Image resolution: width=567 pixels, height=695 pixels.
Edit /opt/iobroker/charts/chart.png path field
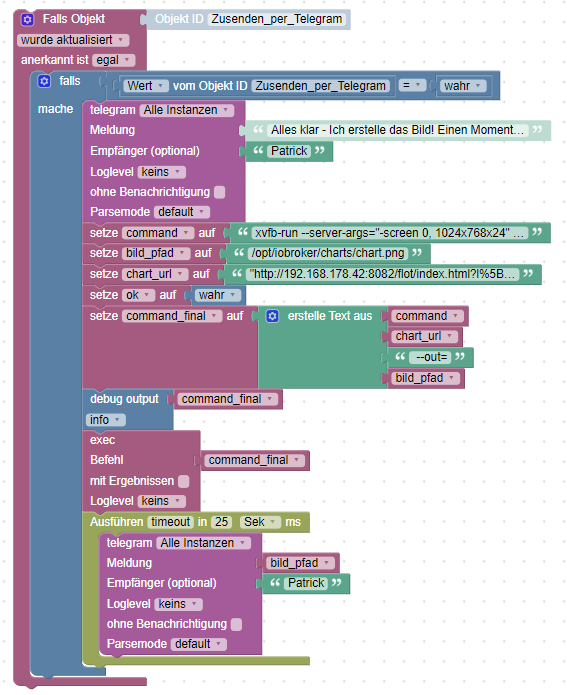tap(328, 253)
